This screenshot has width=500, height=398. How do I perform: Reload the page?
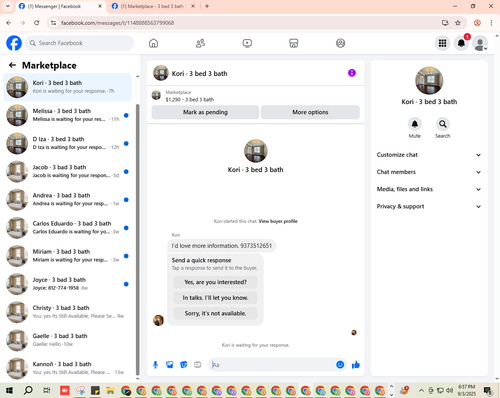(x=37, y=23)
